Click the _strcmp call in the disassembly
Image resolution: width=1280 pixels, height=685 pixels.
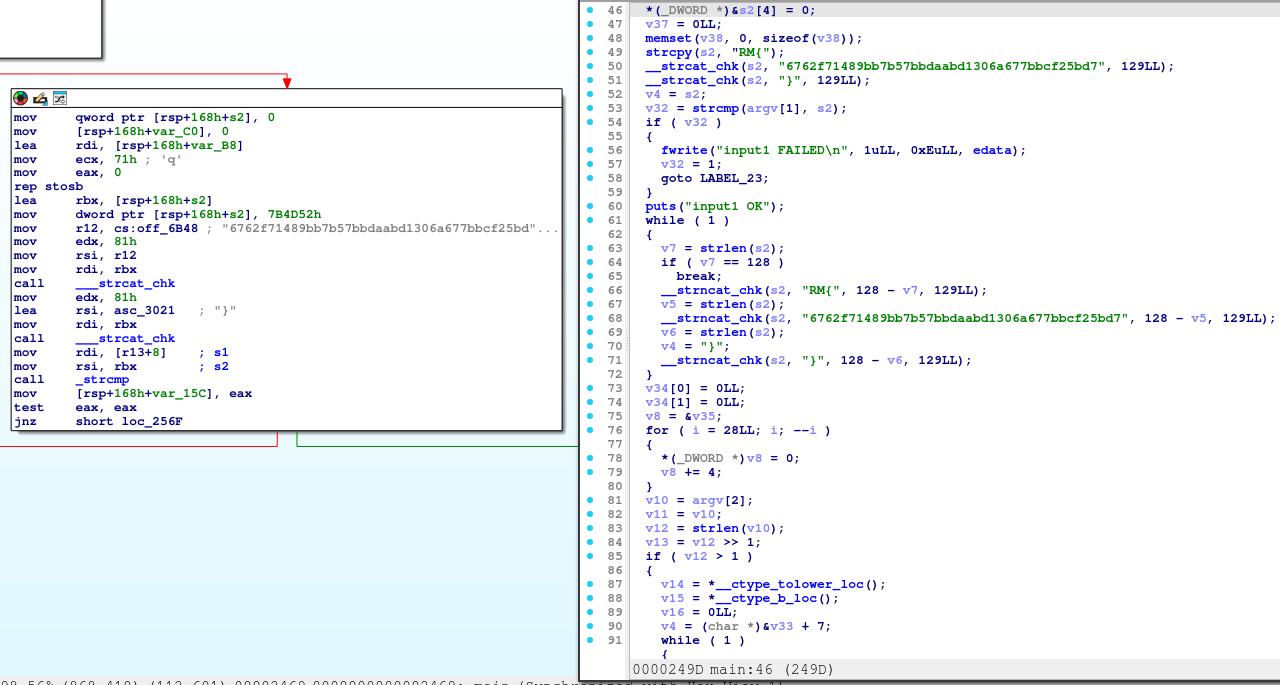click(x=102, y=379)
